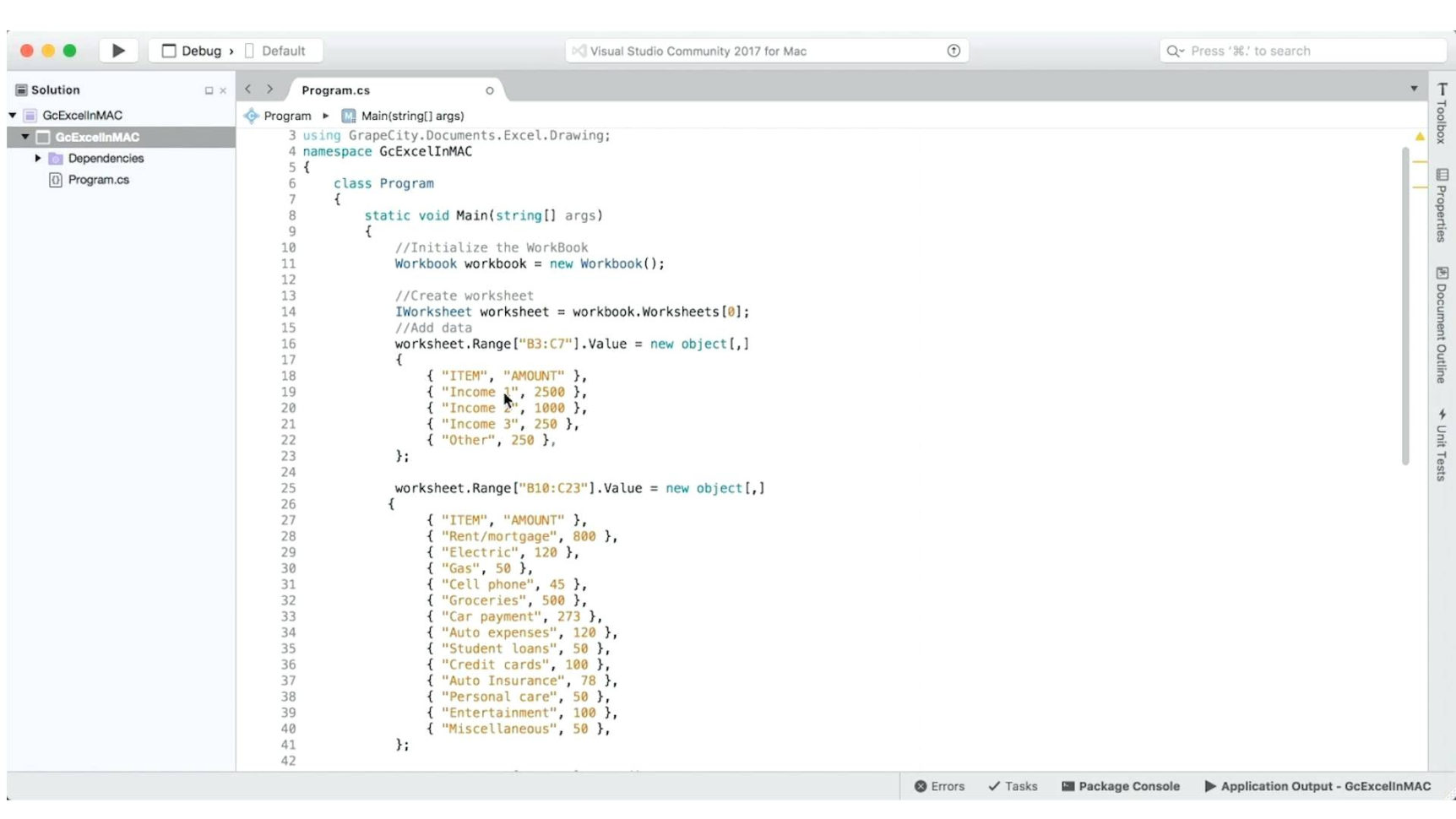Open the Errors pad

click(939, 786)
